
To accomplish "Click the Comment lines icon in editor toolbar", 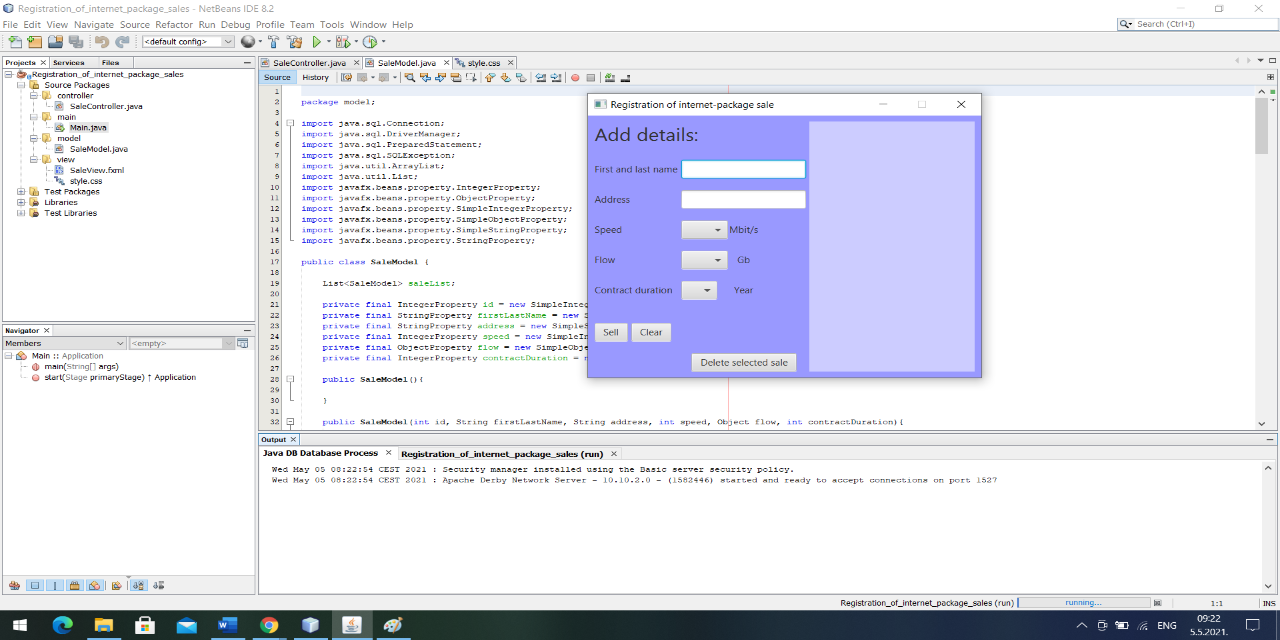I will tap(609, 77).
